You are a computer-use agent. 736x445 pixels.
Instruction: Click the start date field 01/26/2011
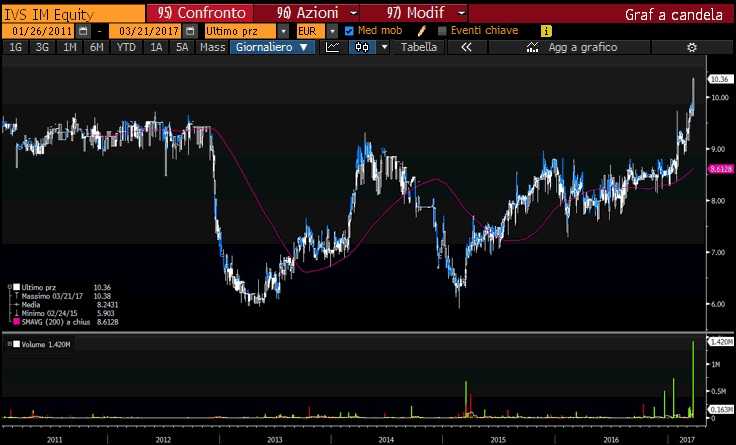point(35,31)
